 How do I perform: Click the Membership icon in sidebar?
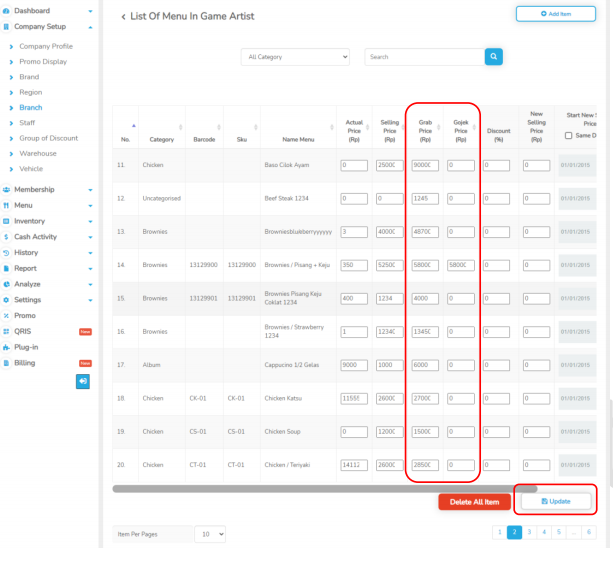coord(6,189)
